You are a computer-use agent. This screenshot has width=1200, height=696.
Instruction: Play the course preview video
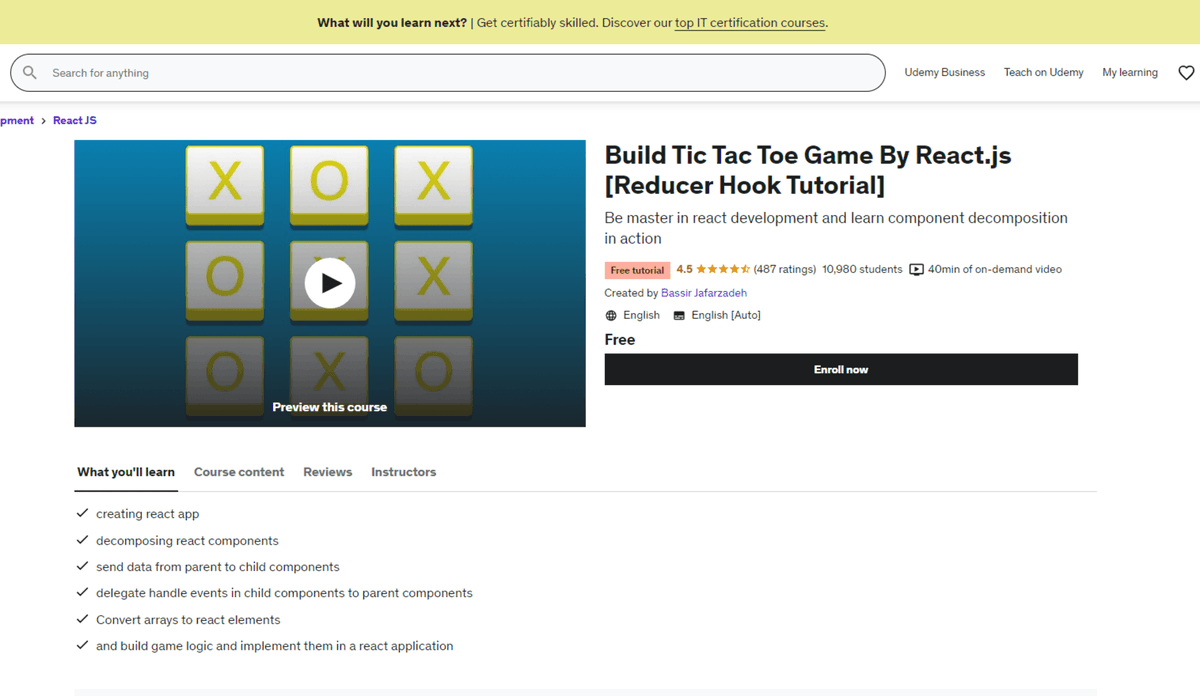pos(329,283)
